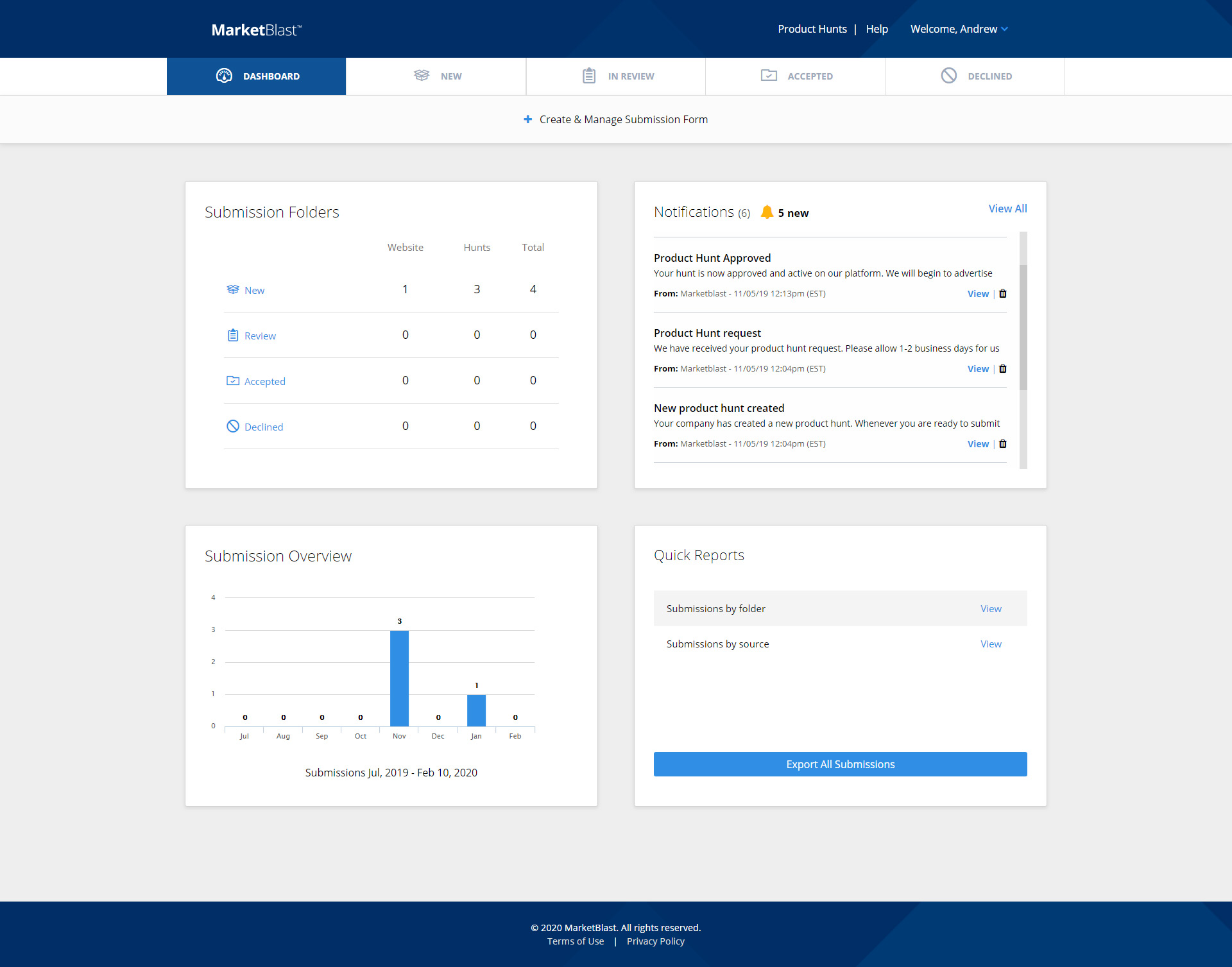Click the Product Hunts header link
The height and width of the screenshot is (967, 1232).
click(812, 29)
